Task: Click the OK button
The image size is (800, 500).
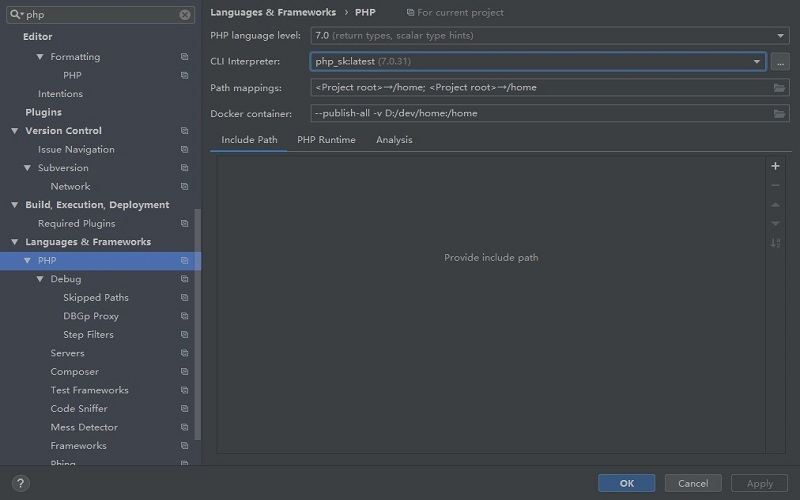Action: click(x=626, y=483)
